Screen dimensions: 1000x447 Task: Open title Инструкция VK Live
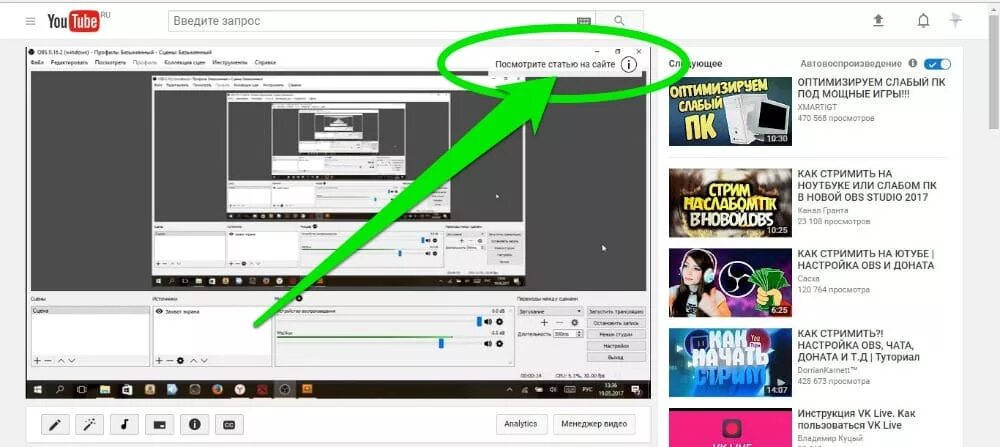pos(857,419)
